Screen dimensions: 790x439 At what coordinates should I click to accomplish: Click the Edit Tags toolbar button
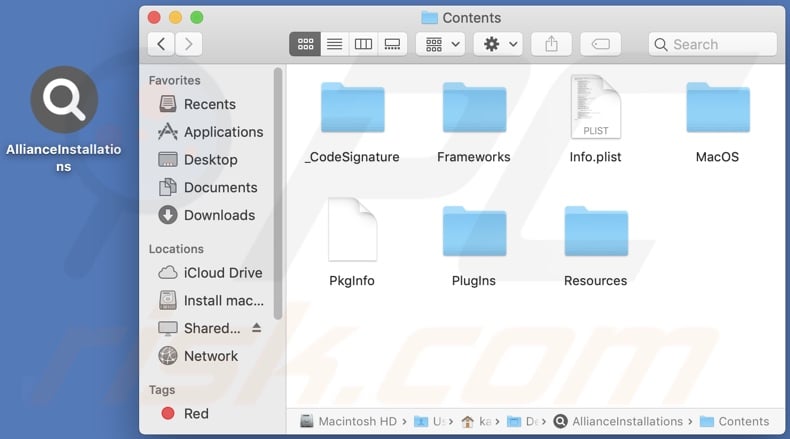pyautogui.click(x=601, y=44)
